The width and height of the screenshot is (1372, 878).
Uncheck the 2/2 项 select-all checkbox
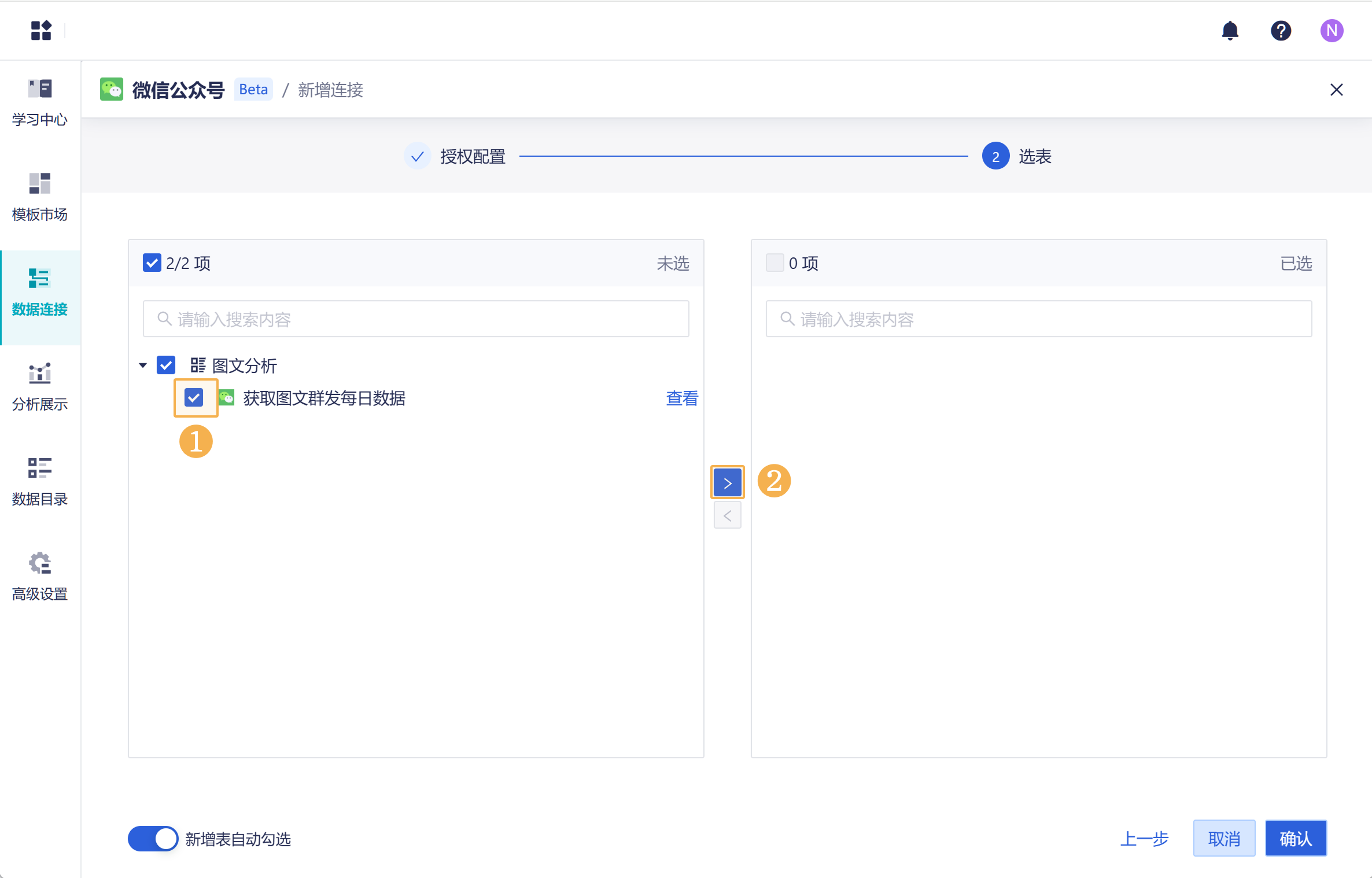152,263
